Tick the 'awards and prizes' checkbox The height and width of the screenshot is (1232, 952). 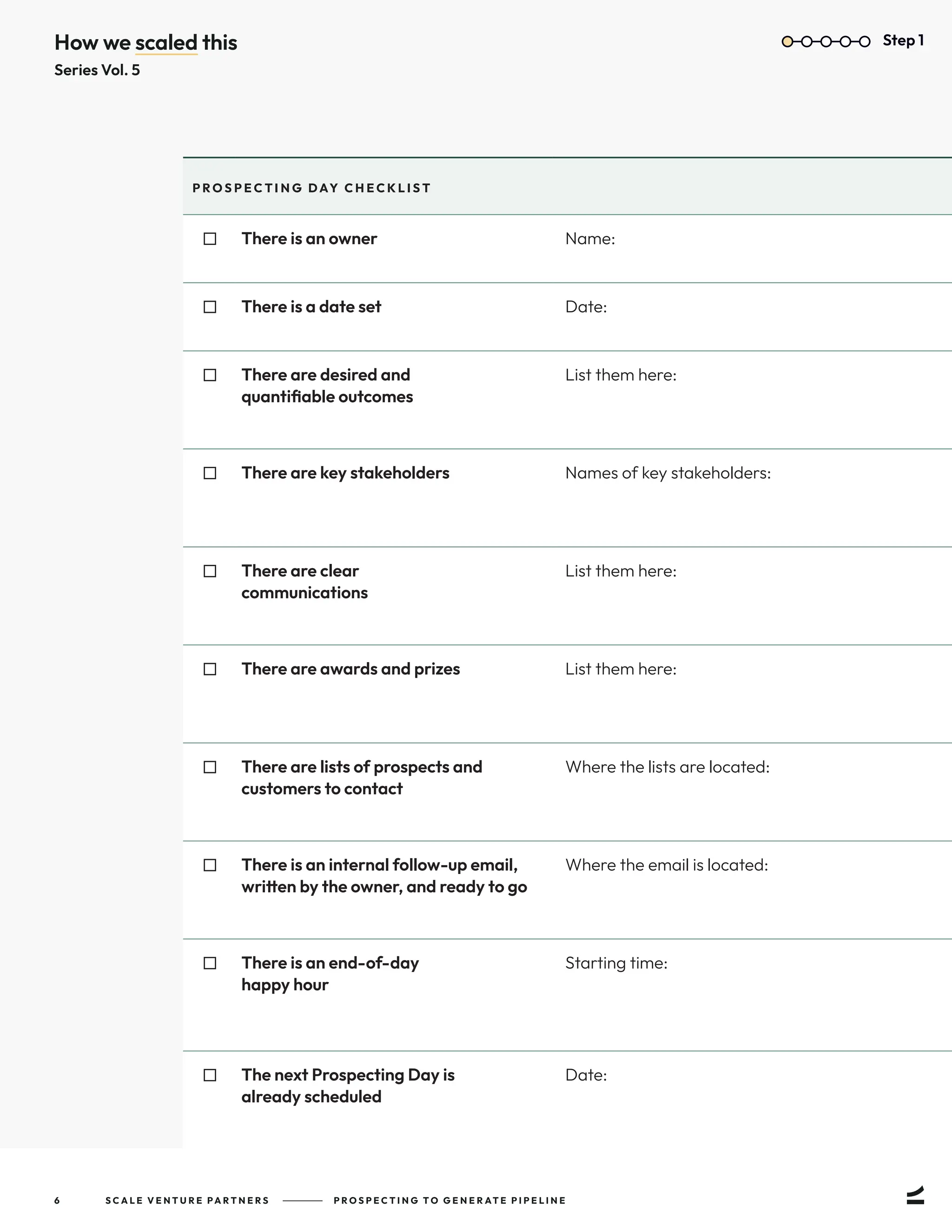pyautogui.click(x=210, y=669)
